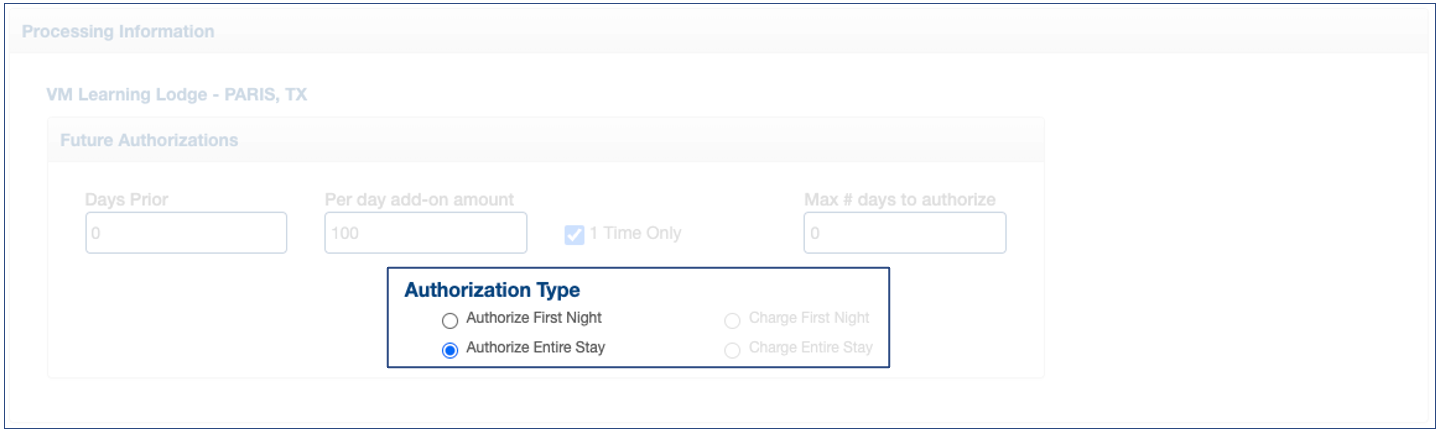Focus the Per day add-on amount field
Image resolution: width=1441 pixels, height=432 pixels.
[425, 233]
